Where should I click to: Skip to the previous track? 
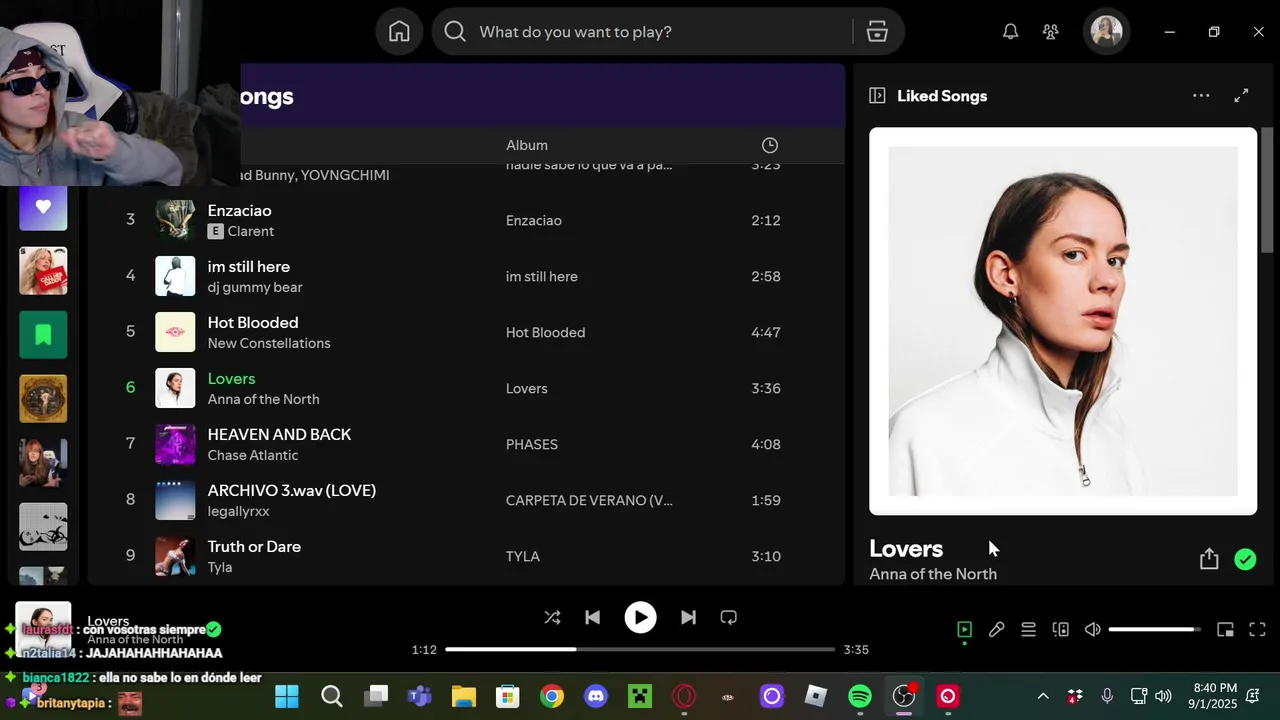[592, 618]
